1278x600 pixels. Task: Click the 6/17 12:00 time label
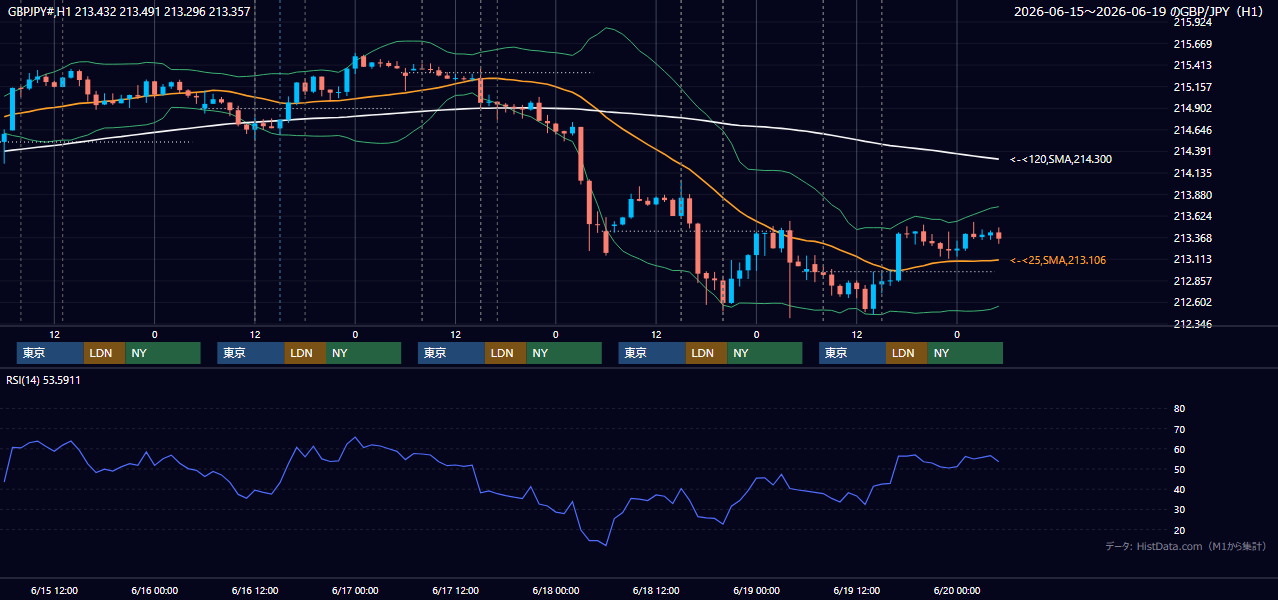(x=456, y=591)
